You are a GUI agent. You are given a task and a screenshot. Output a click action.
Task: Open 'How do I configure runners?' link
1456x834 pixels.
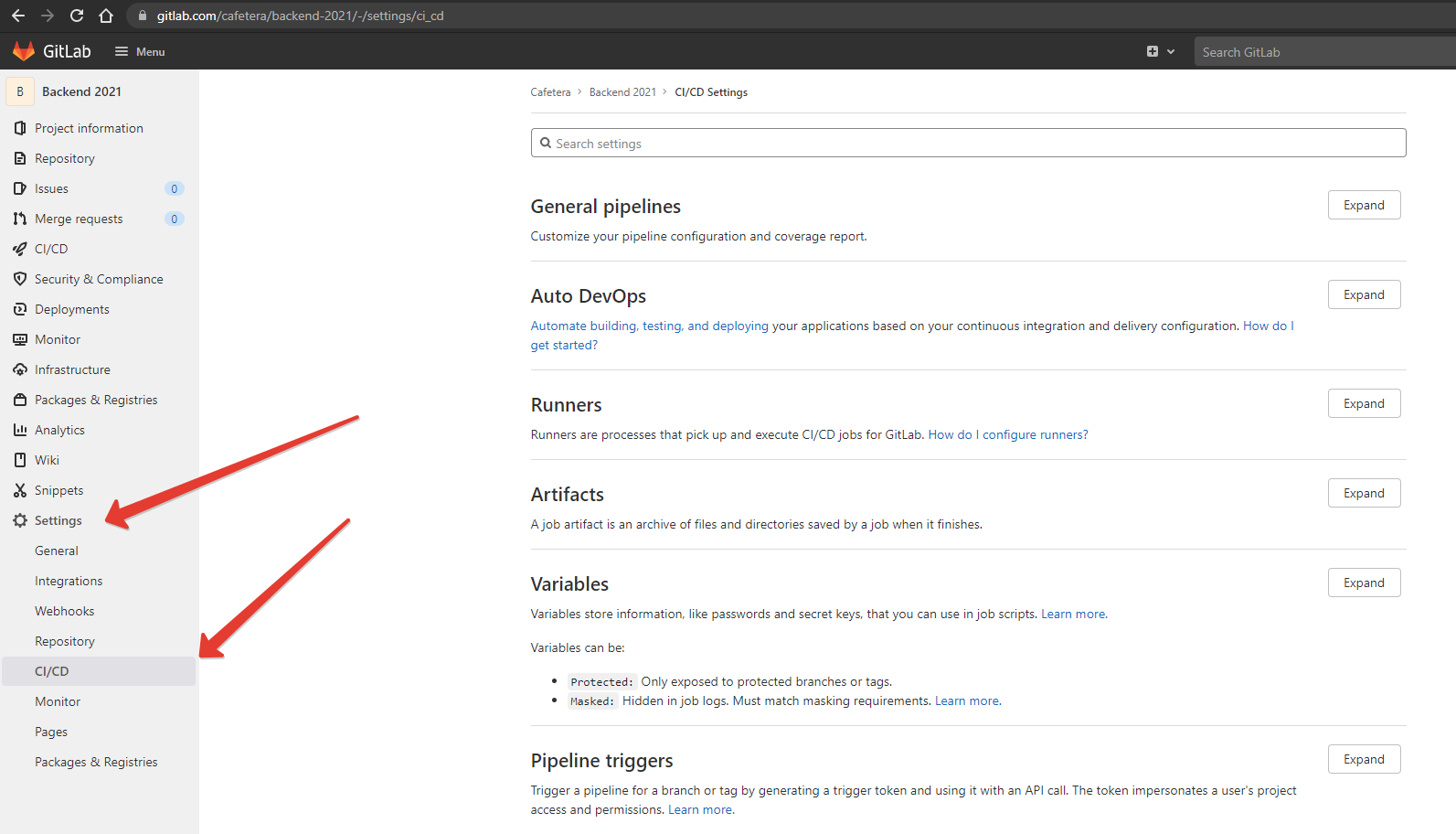pyautogui.click(x=1007, y=434)
